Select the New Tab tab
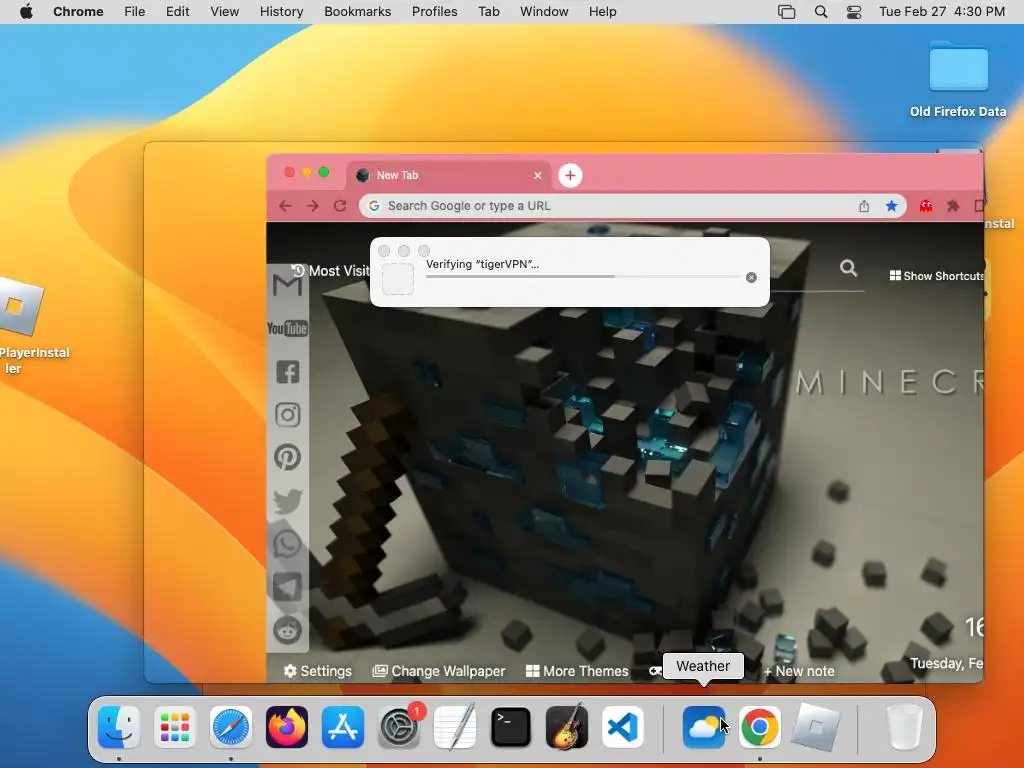The image size is (1024, 768). [449, 175]
